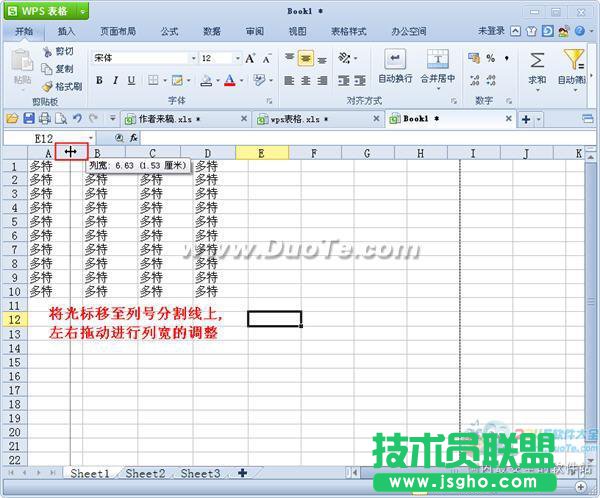Image resolution: width=600 pixels, height=498 pixels.
Task: Toggle Italic formatting
Action: (115, 80)
